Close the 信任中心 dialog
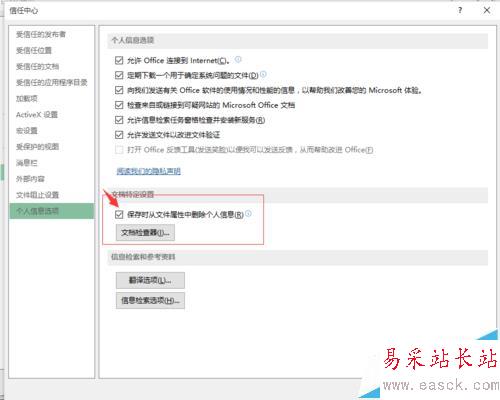500x400 pixels. click(487, 10)
